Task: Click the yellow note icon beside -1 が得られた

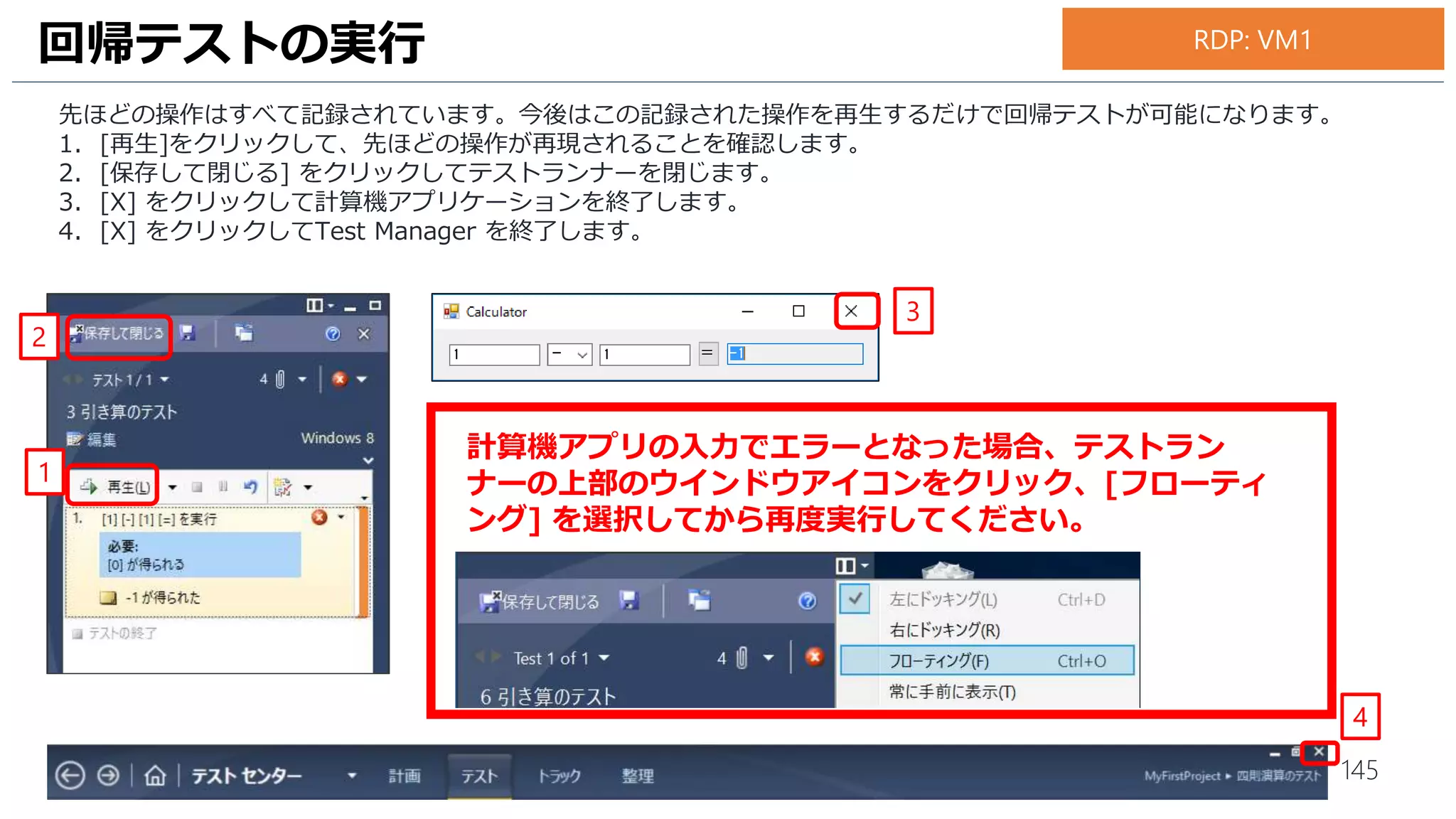Action: [x=108, y=598]
